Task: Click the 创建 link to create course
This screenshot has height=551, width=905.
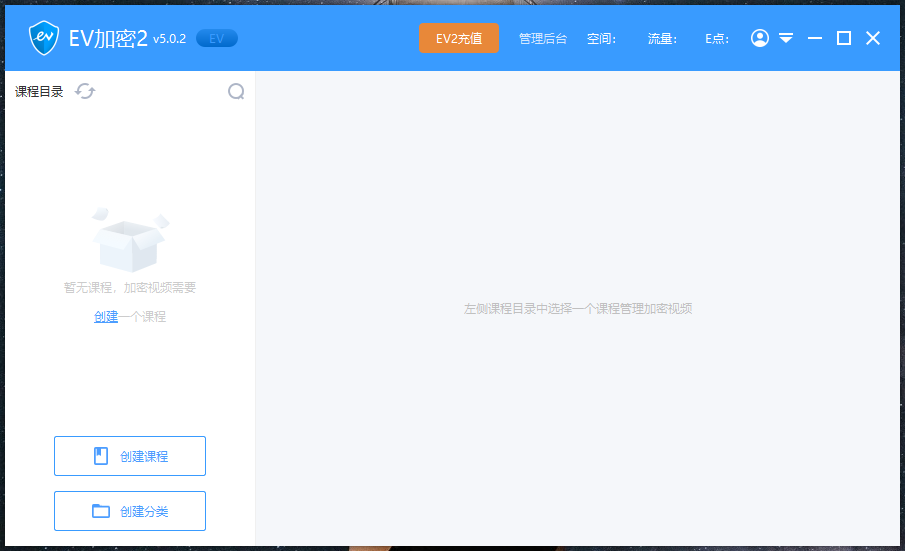Action: point(106,316)
